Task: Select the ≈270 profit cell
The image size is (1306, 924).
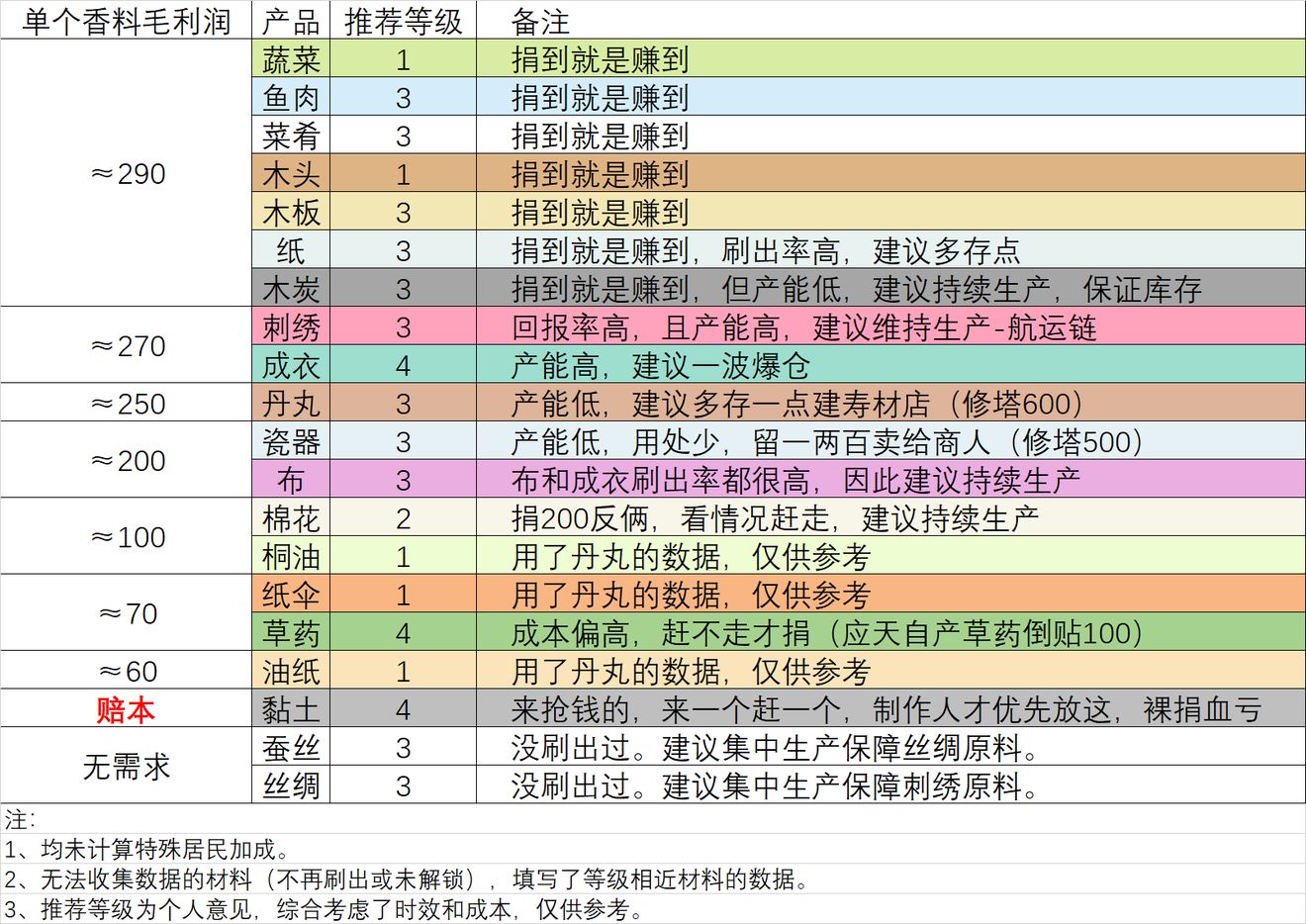Action: pos(126,346)
